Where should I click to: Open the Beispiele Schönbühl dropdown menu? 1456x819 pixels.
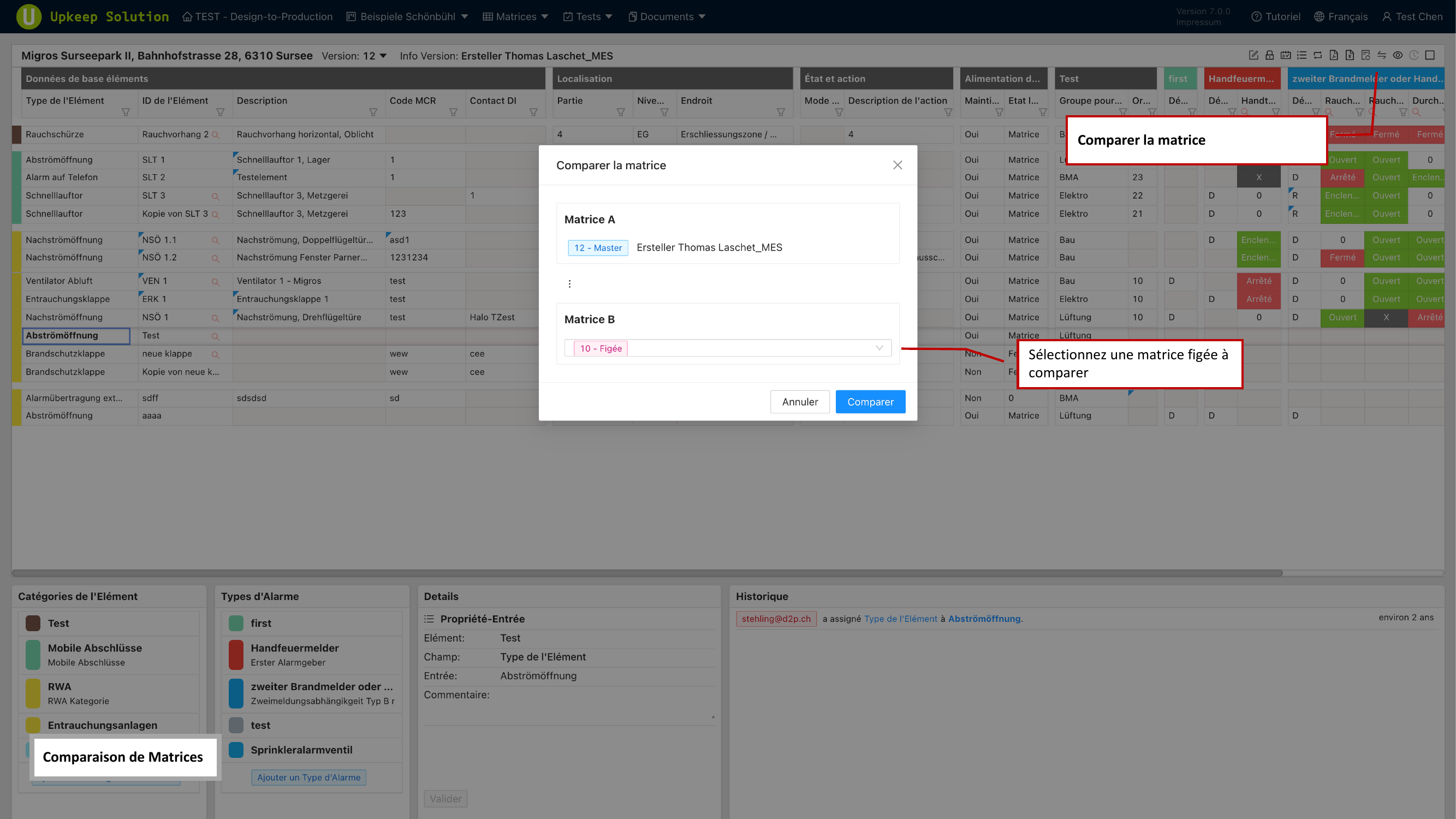[x=407, y=16]
